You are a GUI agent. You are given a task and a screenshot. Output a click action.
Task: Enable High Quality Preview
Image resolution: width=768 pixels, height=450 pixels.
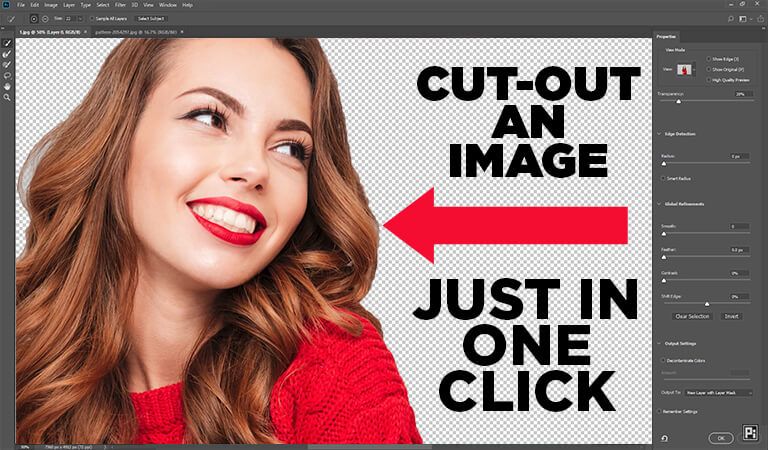pyautogui.click(x=708, y=80)
